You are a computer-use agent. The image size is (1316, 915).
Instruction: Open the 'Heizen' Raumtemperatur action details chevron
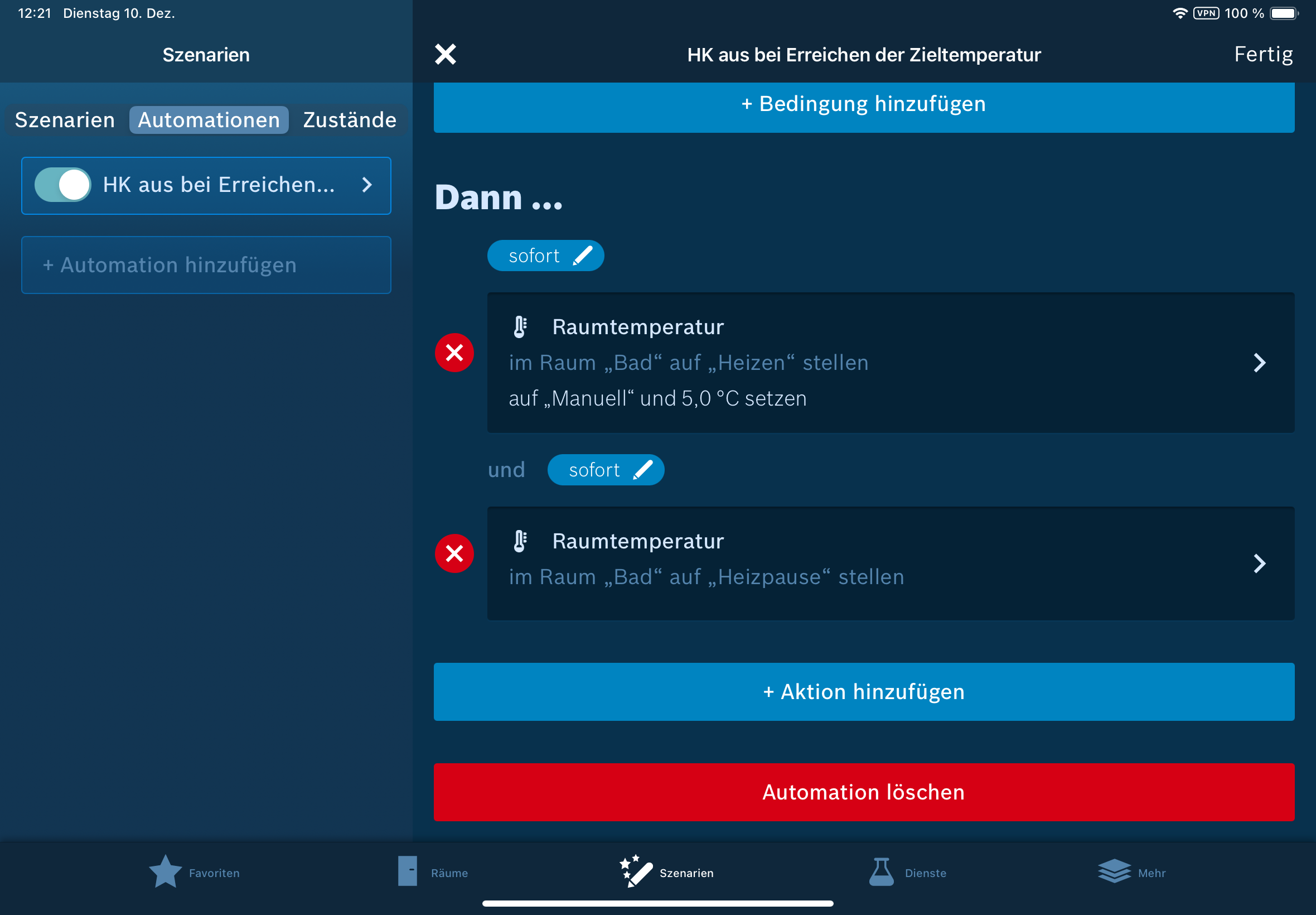1259,363
